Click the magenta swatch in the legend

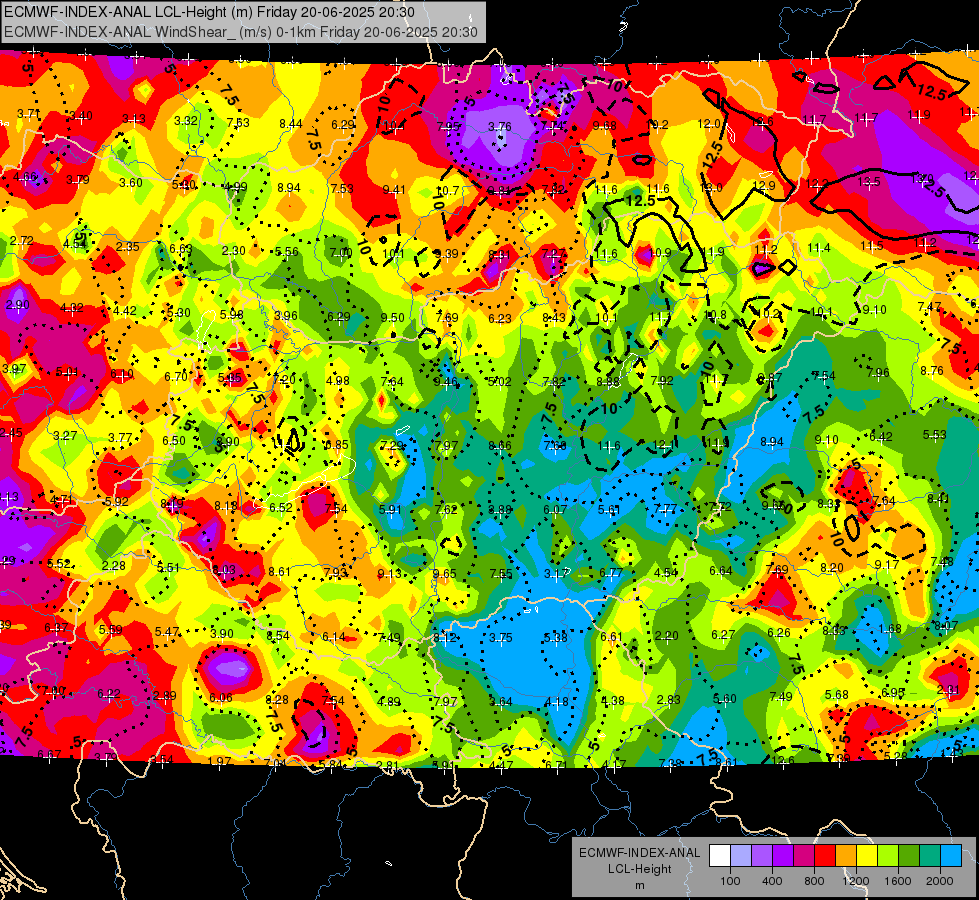click(x=804, y=856)
